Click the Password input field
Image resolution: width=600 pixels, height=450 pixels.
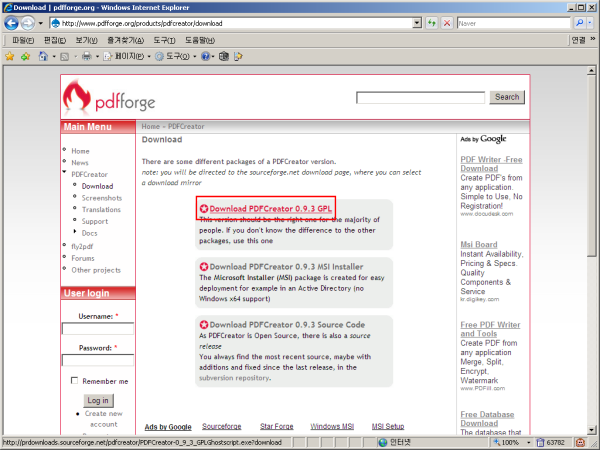[98, 360]
